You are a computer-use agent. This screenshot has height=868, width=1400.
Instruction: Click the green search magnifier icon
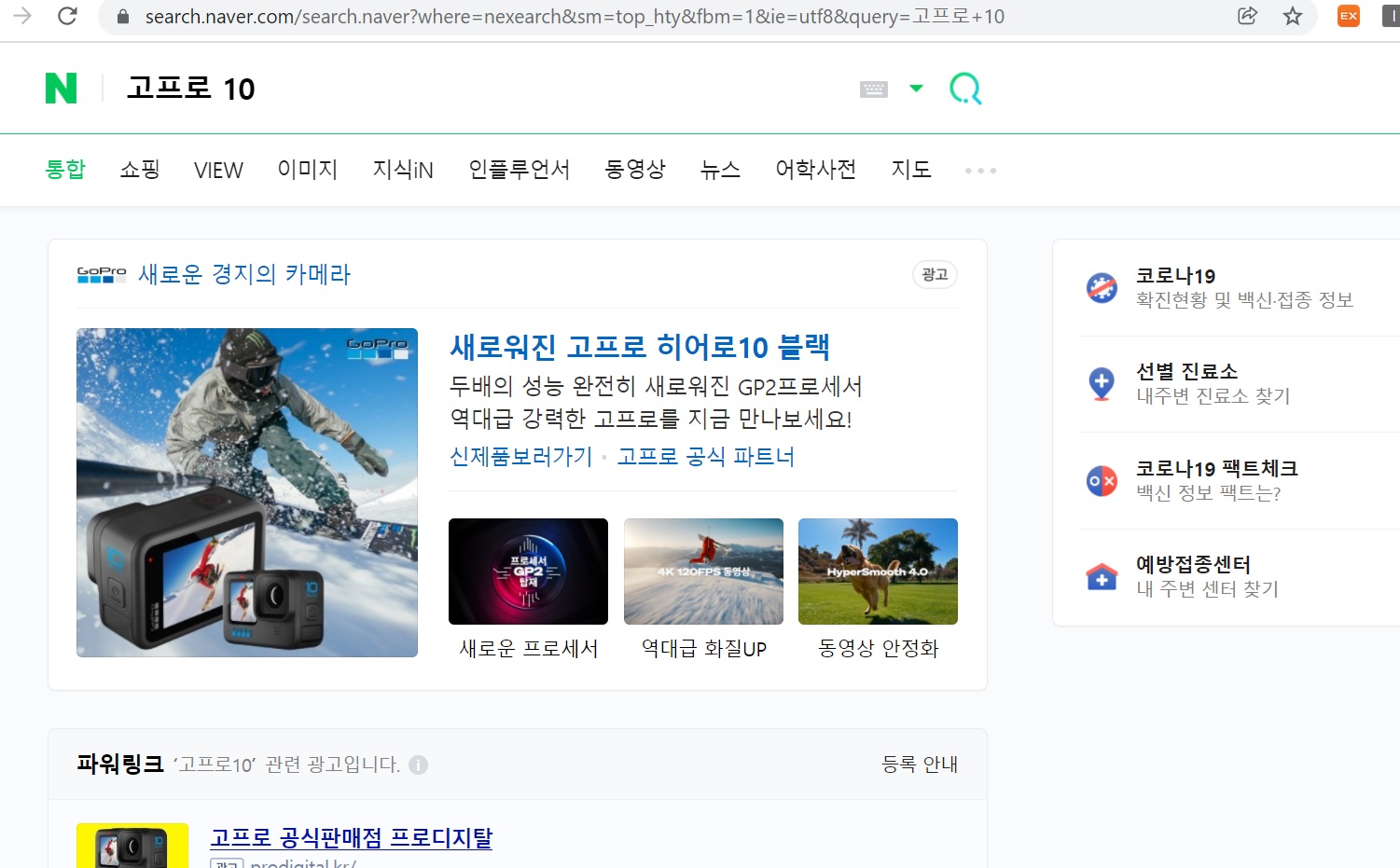965,89
